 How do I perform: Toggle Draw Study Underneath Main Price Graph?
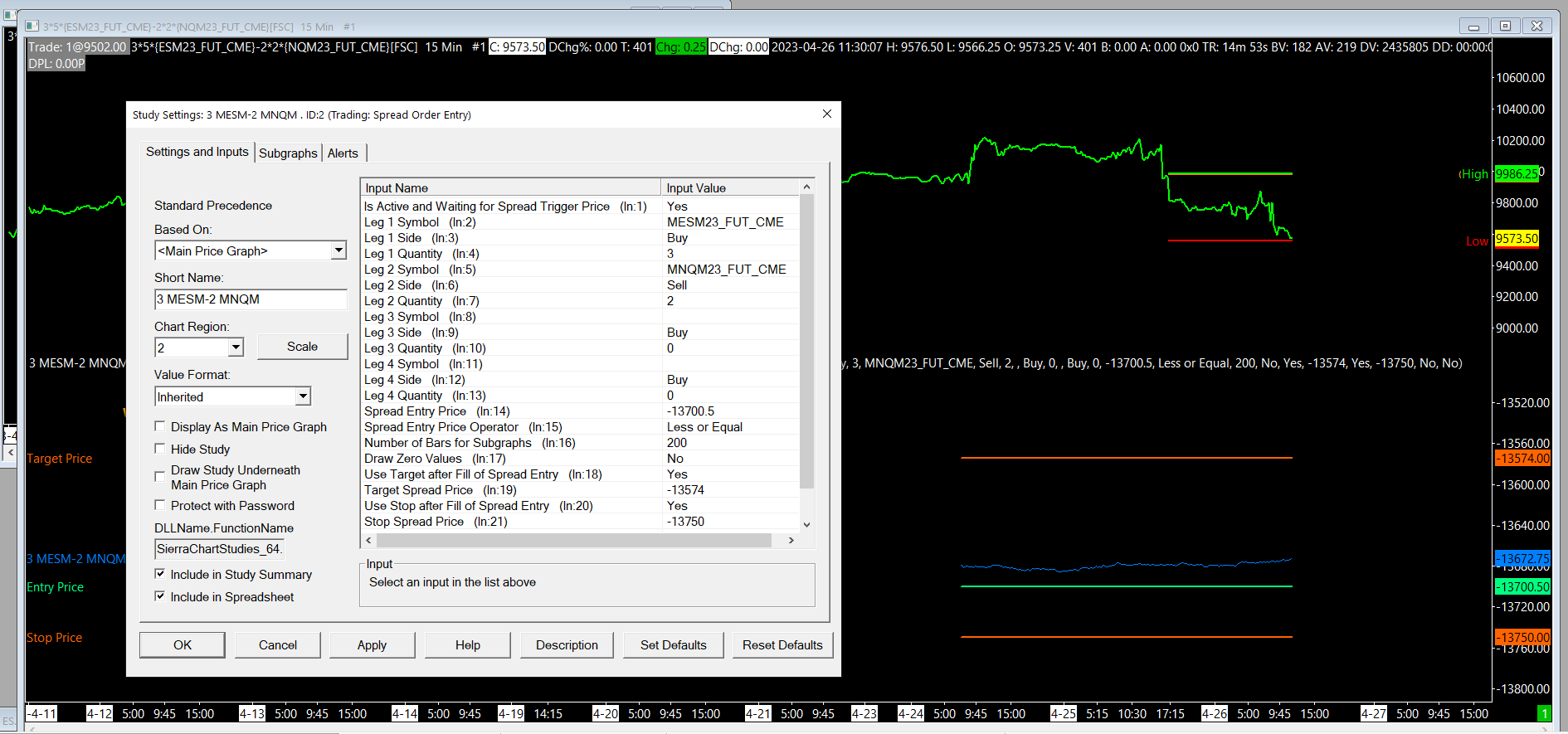[x=159, y=477]
